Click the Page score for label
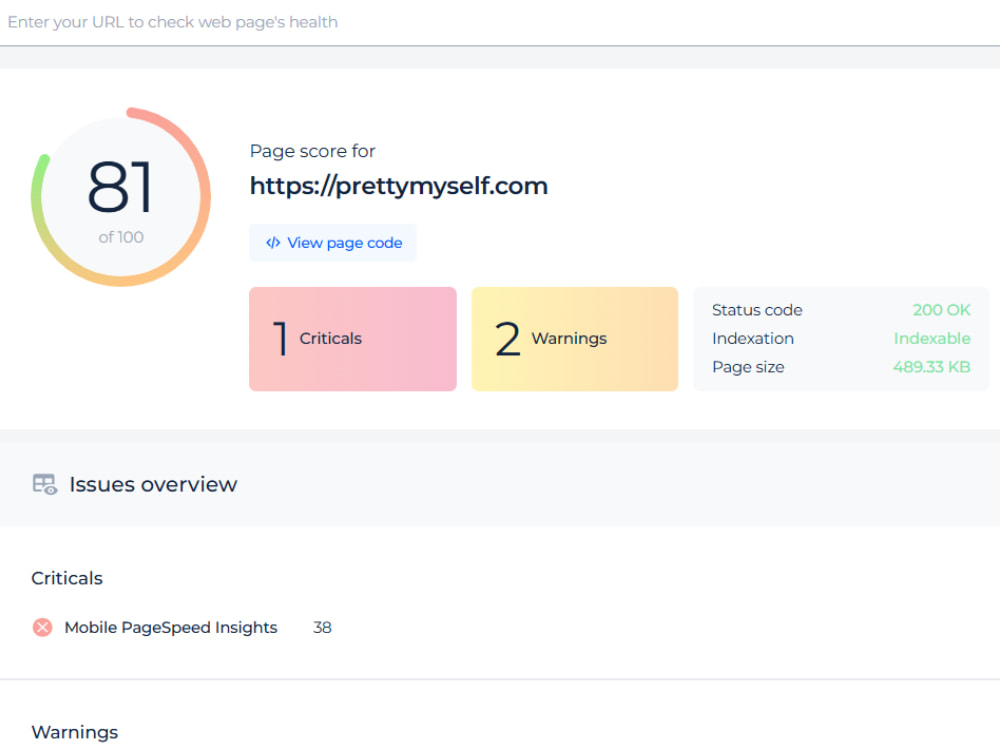 point(312,151)
